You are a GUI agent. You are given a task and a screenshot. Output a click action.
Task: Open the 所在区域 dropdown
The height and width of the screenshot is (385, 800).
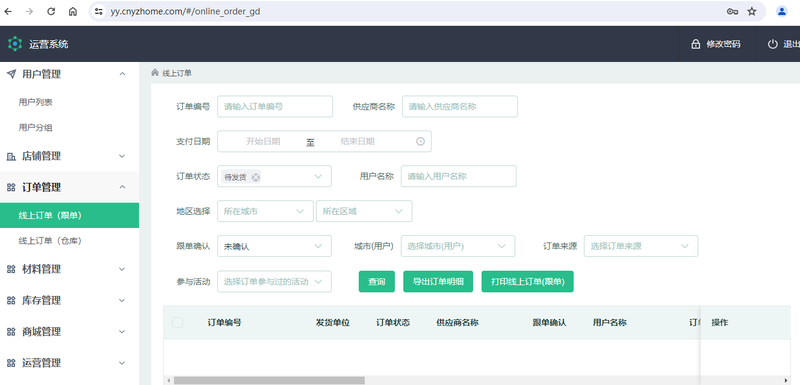[x=364, y=211]
